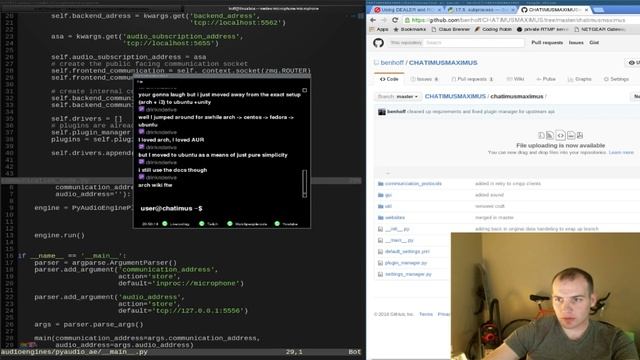Open the settings_manager.py file

tap(408, 274)
